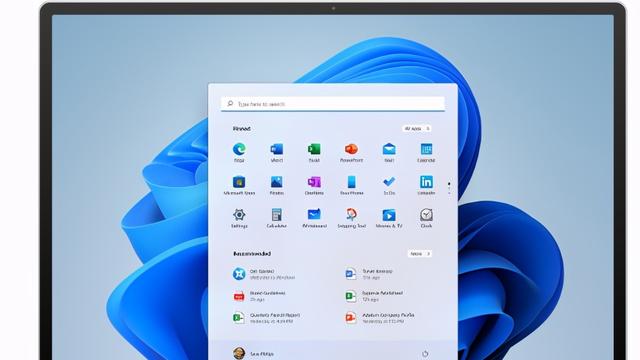
Task: Open the Get Started recommended item
Action: pyautogui.click(x=264, y=274)
